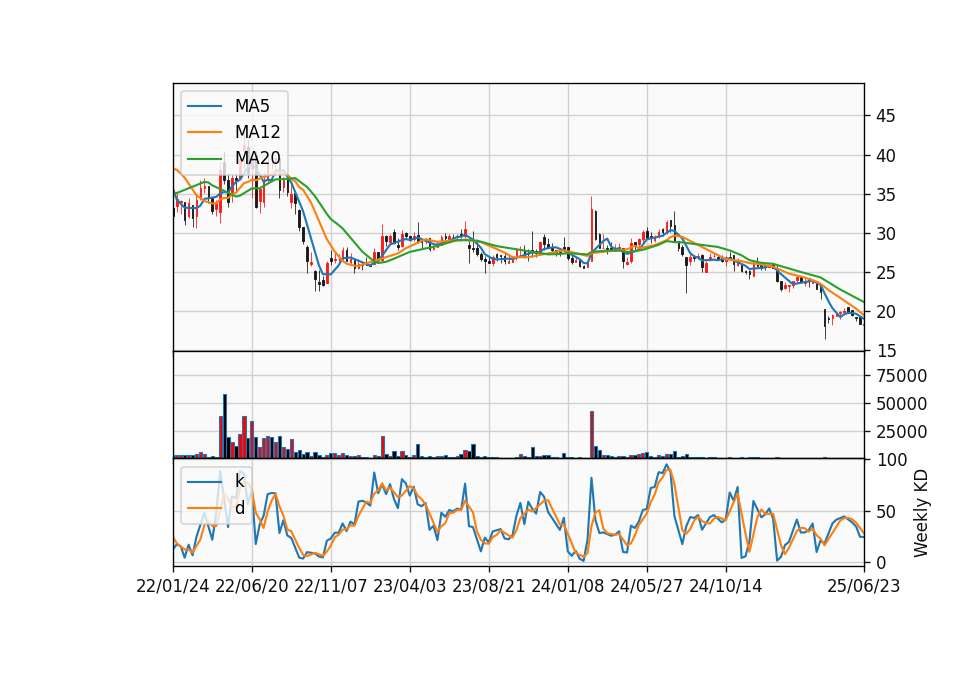
Task: Click the tallest volume bar near 22/06/20
Action: 225,426
